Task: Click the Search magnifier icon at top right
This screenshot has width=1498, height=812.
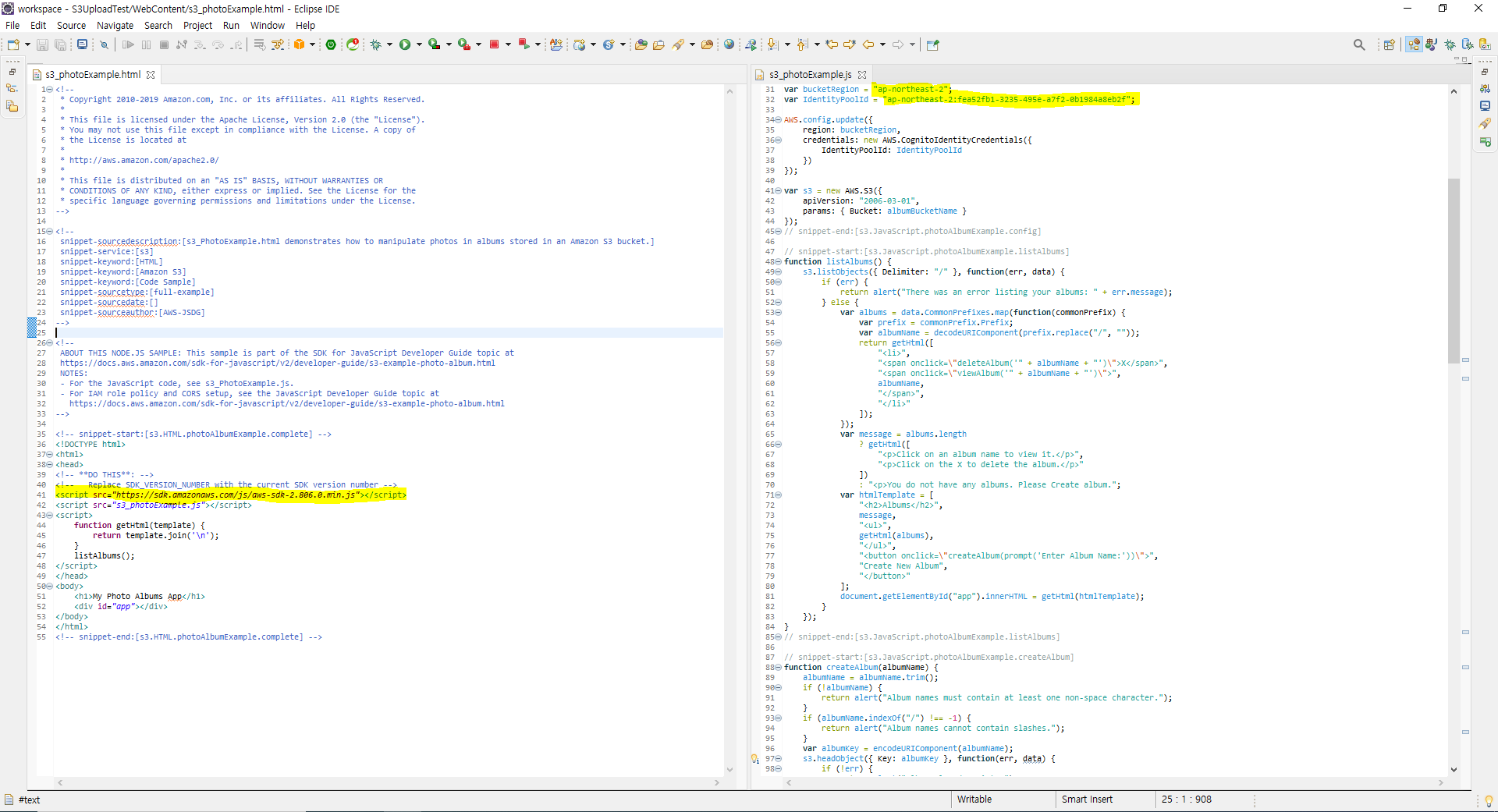Action: pyautogui.click(x=1359, y=44)
